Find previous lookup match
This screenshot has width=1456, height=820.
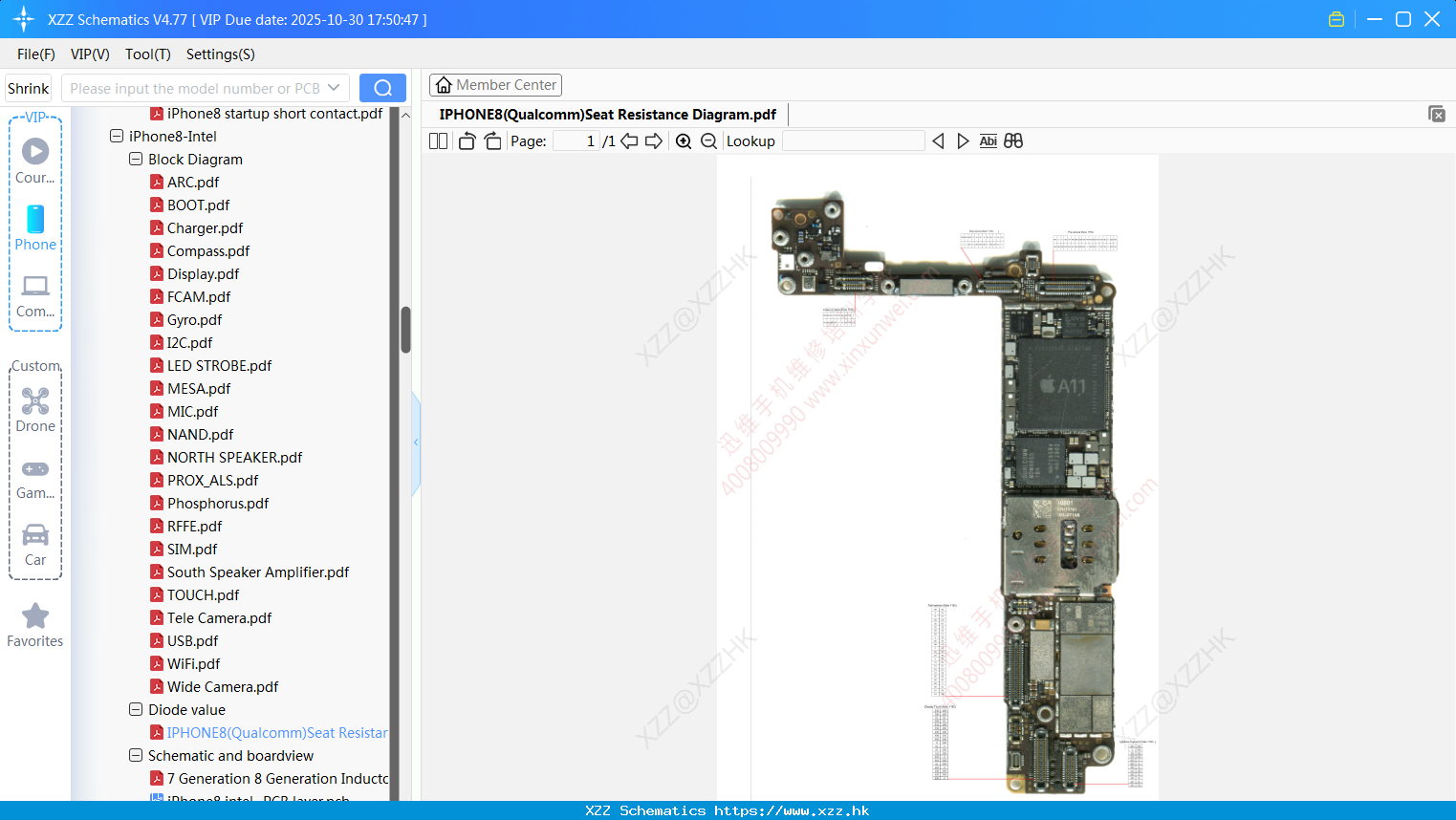[x=938, y=141]
